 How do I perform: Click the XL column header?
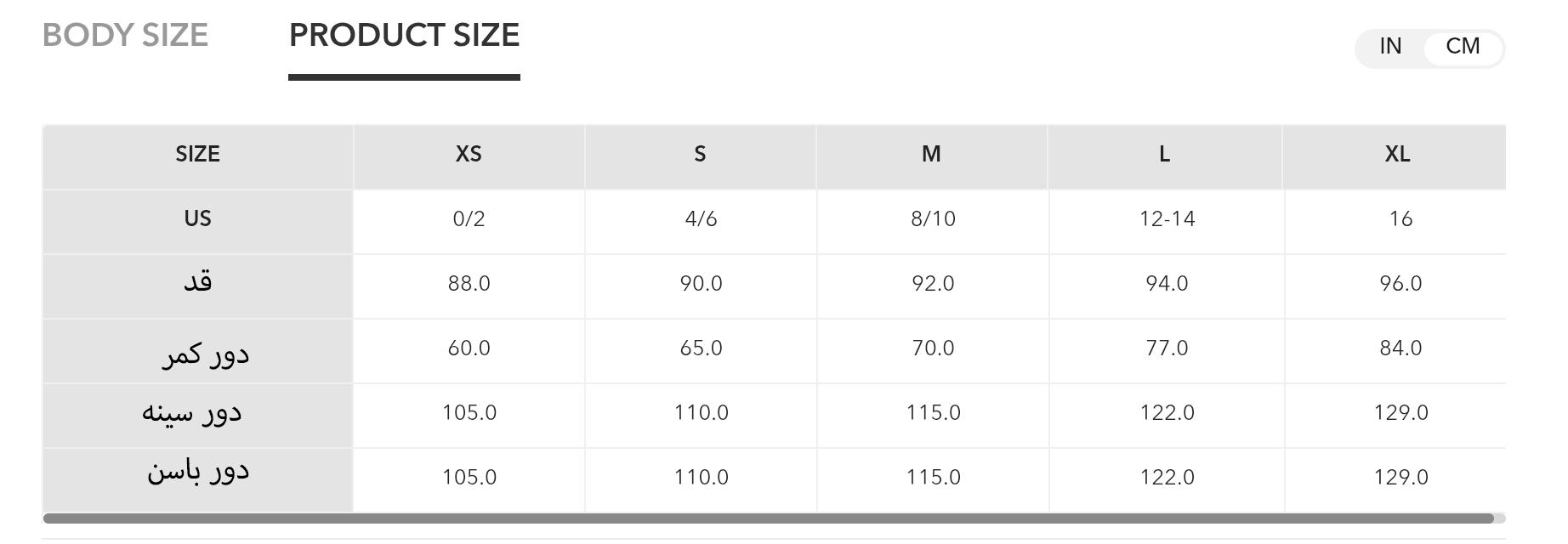(x=1397, y=155)
